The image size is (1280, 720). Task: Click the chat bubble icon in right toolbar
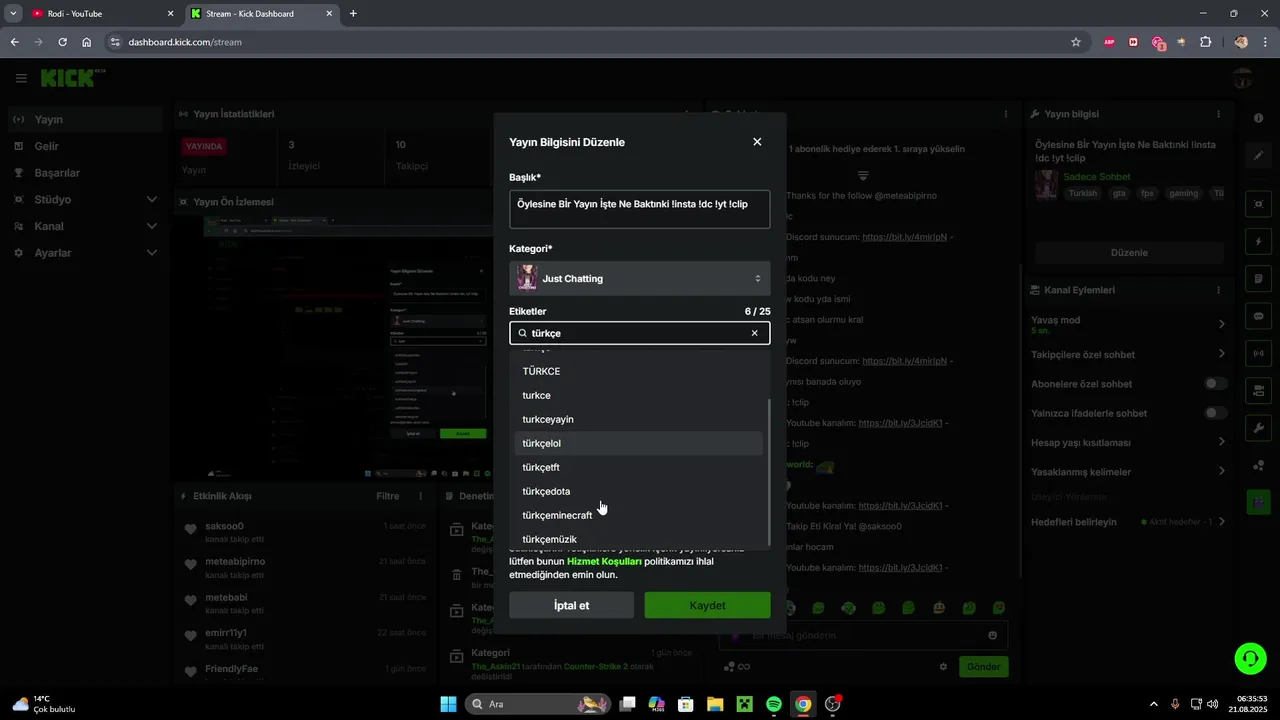pos(1258,315)
